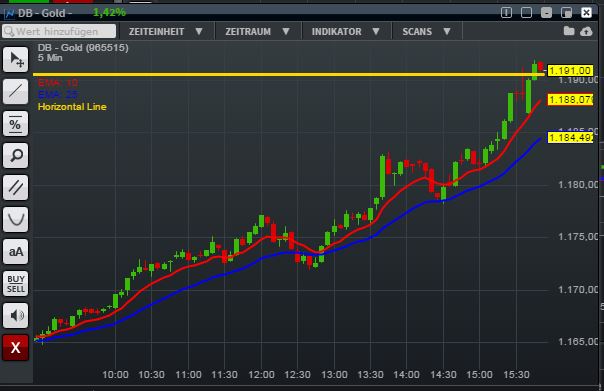This screenshot has width=604, height=391.
Task: Click the cloud upload icon
Action: point(586,32)
